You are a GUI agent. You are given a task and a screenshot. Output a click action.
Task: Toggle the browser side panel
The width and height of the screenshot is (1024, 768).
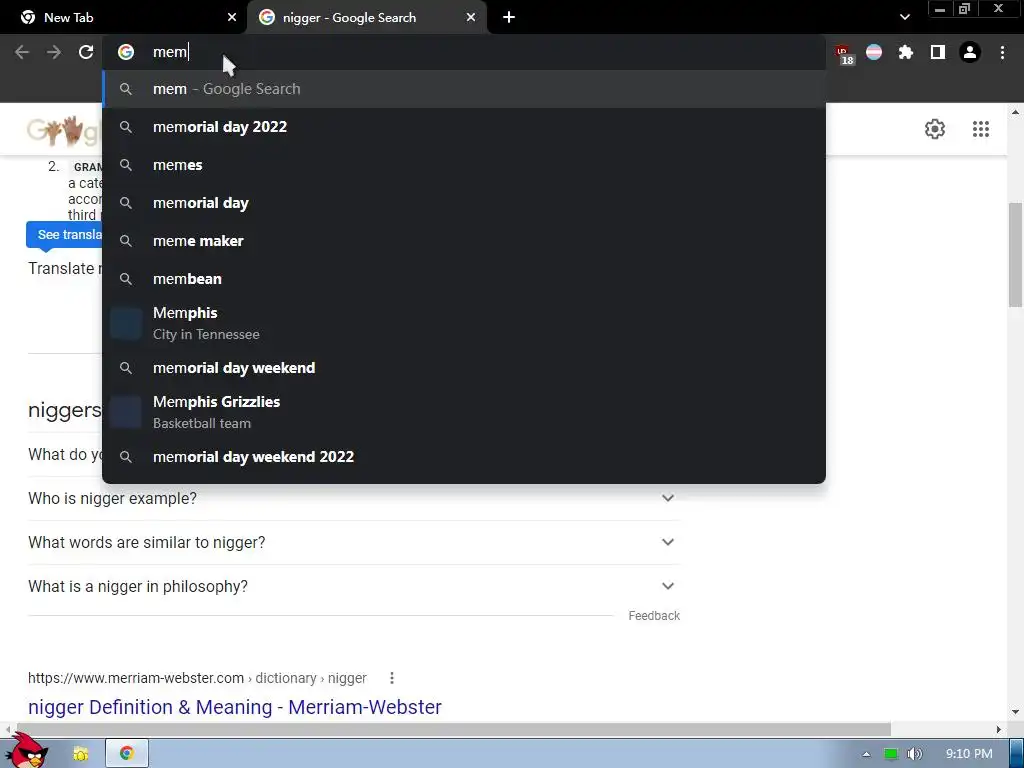938,52
